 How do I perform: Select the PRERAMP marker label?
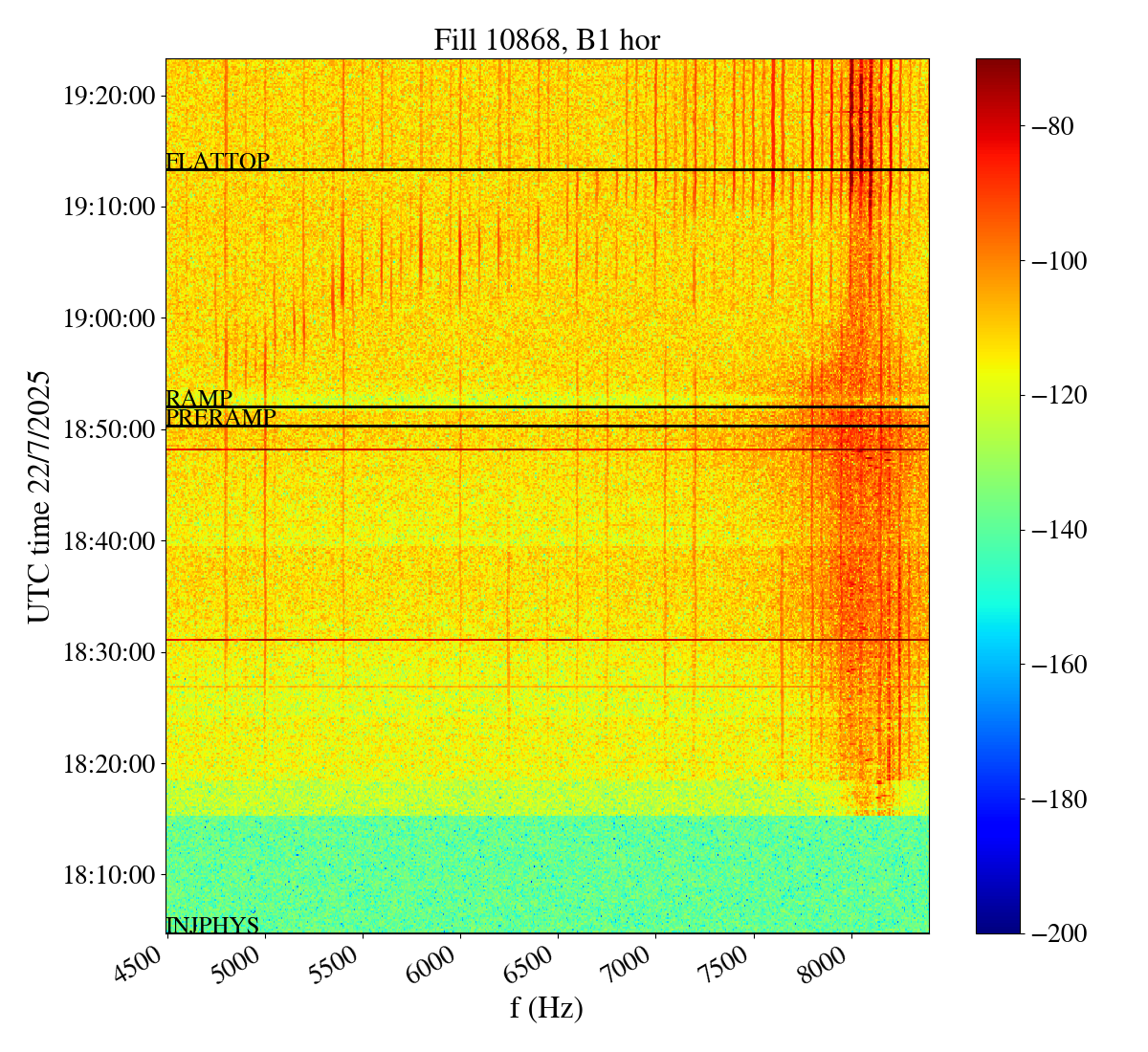point(221,418)
